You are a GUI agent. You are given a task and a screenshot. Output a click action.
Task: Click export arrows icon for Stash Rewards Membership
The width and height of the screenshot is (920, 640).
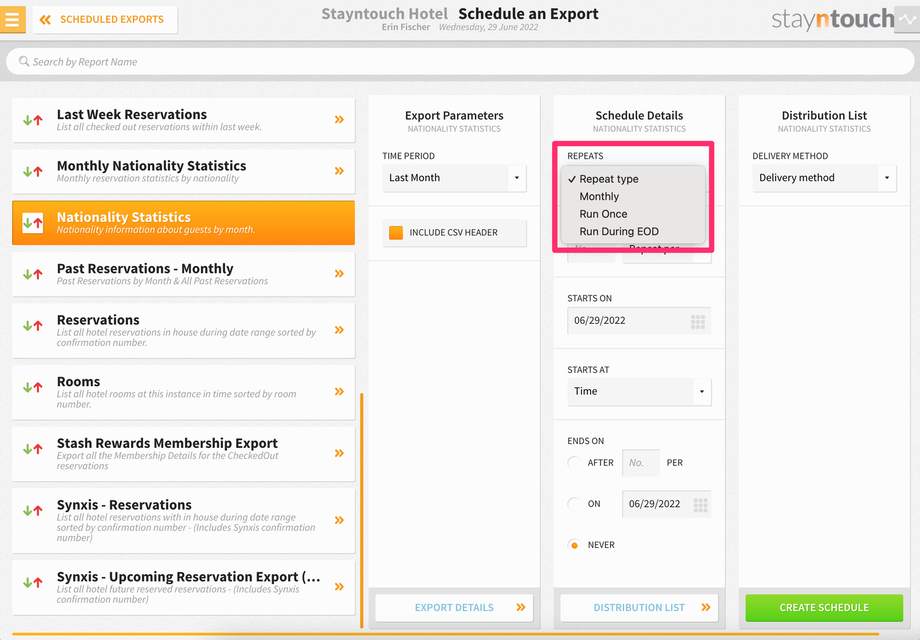point(33,449)
